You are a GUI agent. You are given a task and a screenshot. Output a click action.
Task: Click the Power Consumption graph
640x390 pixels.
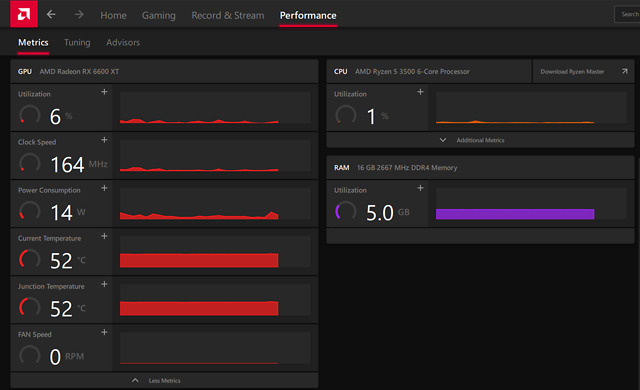215,204
